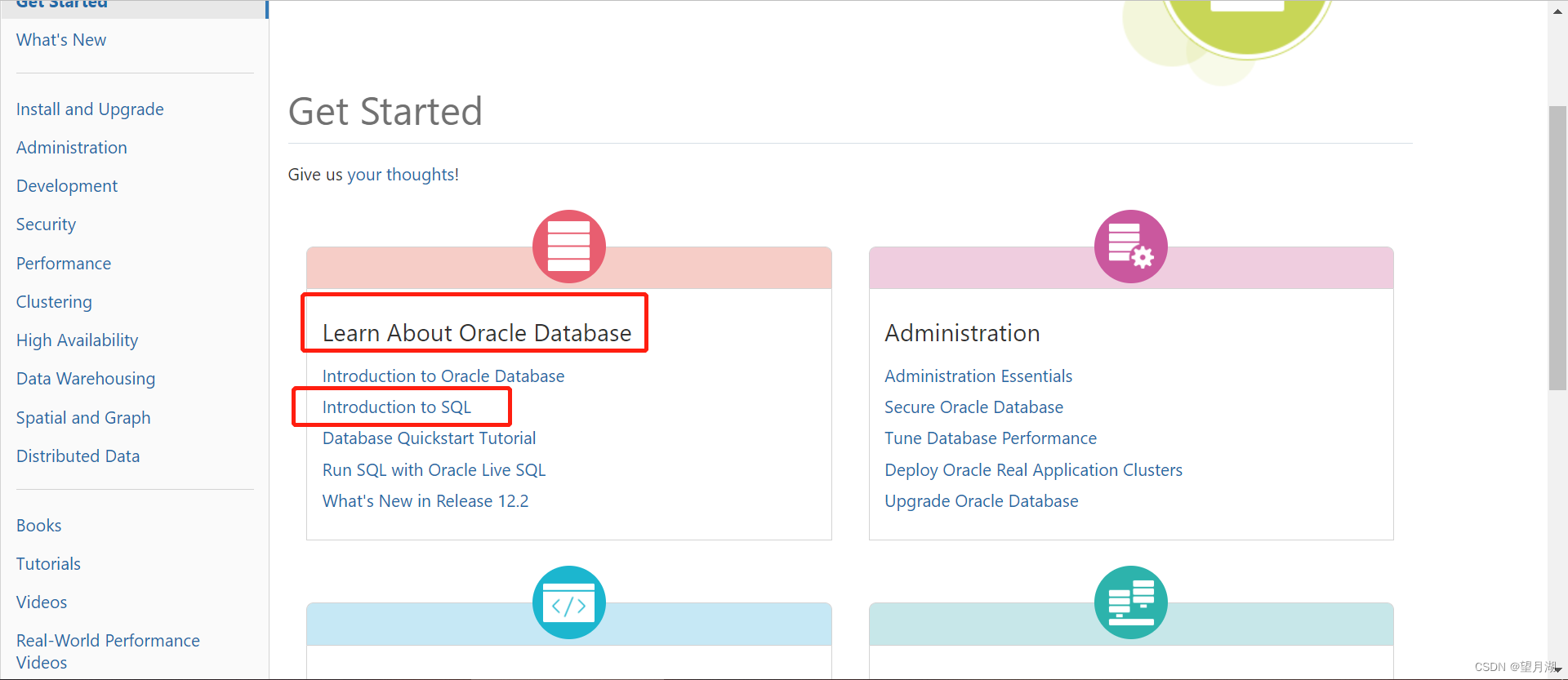Viewport: 1568px width, 680px height.
Task: Open Real-World Performance Videos link
Action: (108, 651)
